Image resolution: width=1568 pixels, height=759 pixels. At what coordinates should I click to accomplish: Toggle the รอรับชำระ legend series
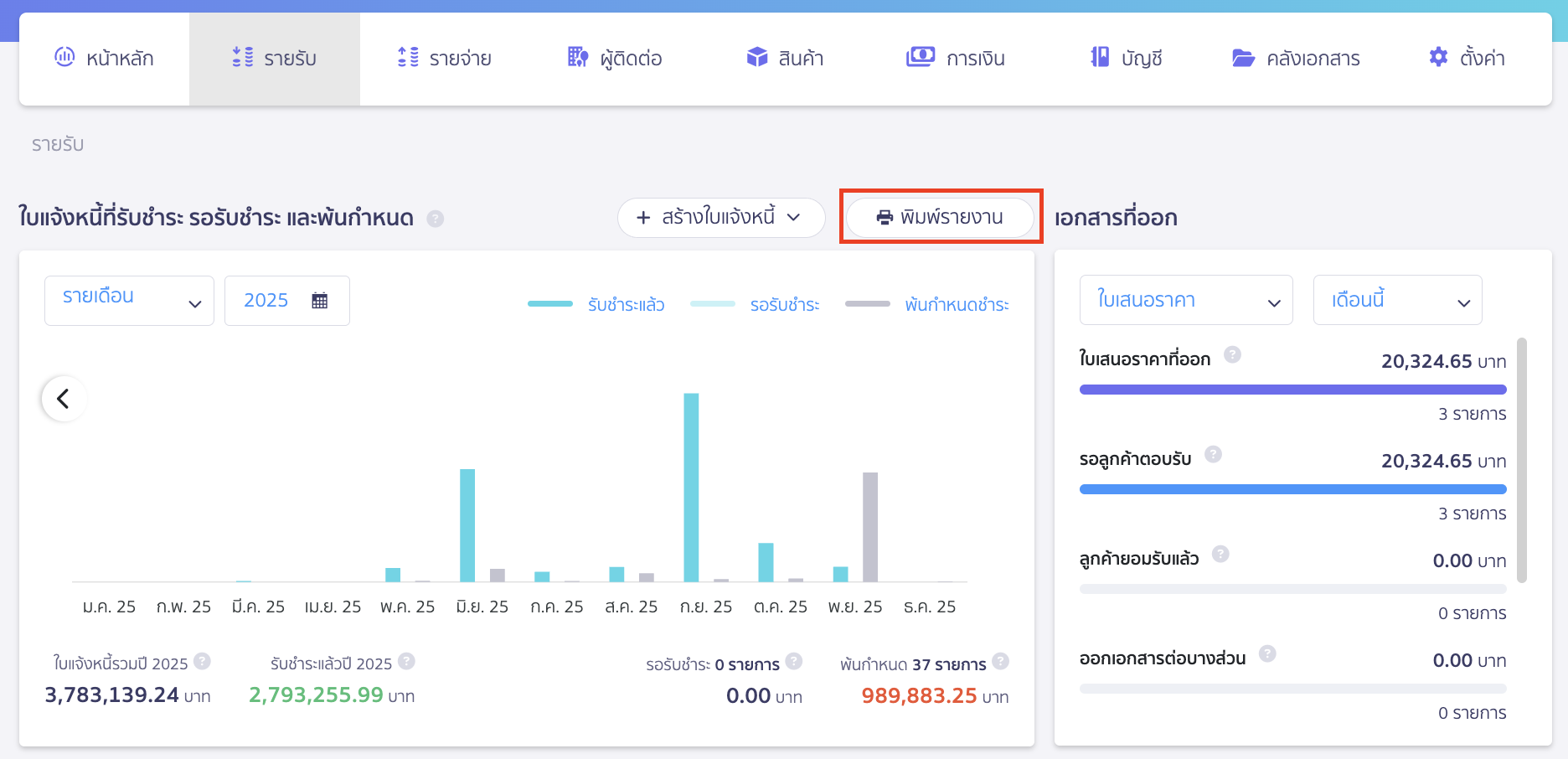point(755,304)
